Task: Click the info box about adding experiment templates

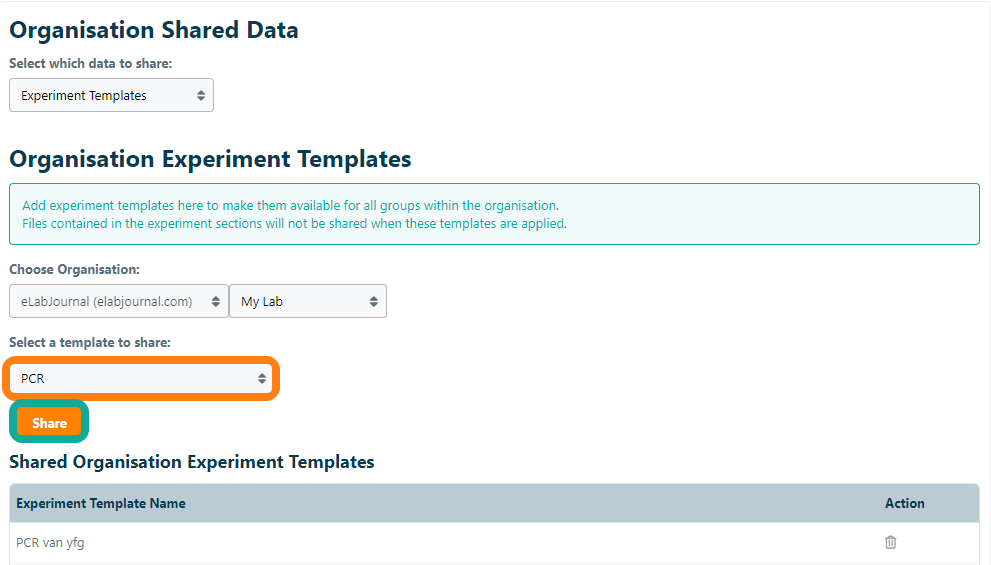Action: tap(494, 214)
